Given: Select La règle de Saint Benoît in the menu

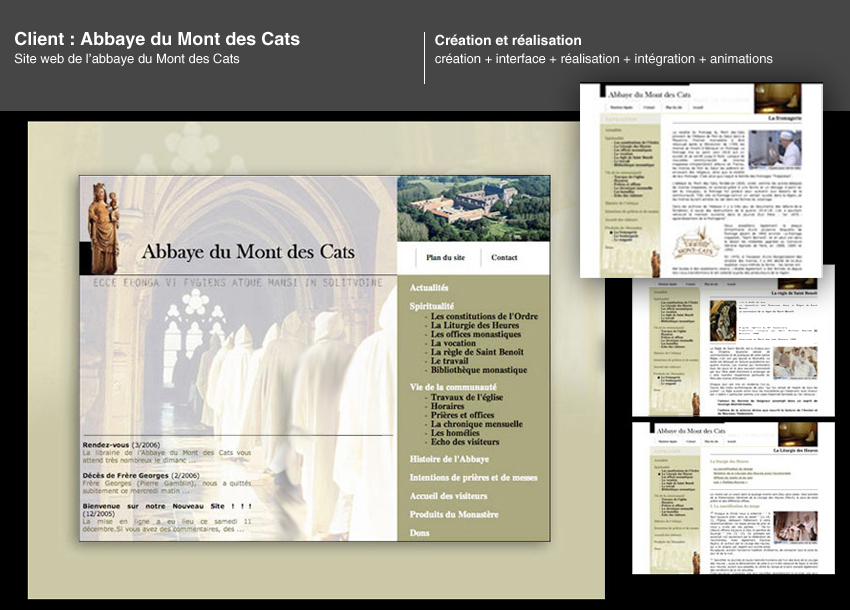Looking at the screenshot, I should pos(477,352).
